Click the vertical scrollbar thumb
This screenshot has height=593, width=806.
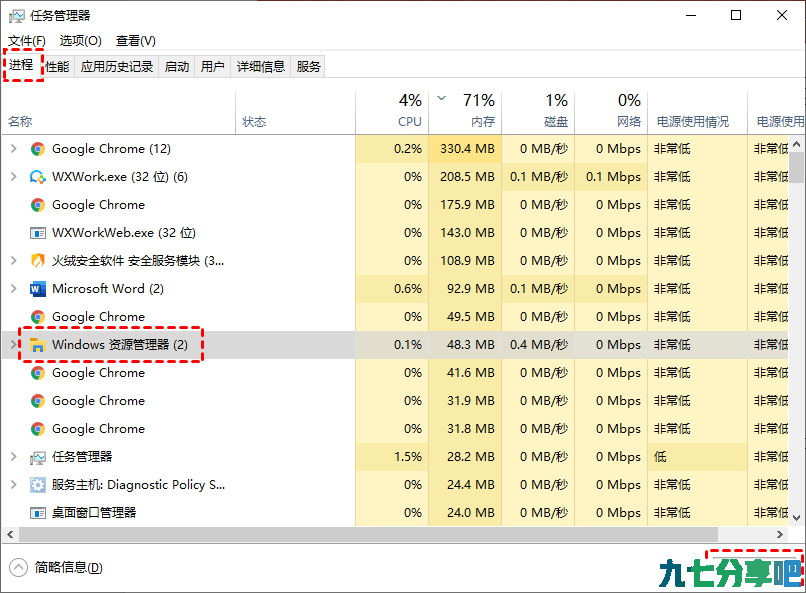[x=796, y=168]
